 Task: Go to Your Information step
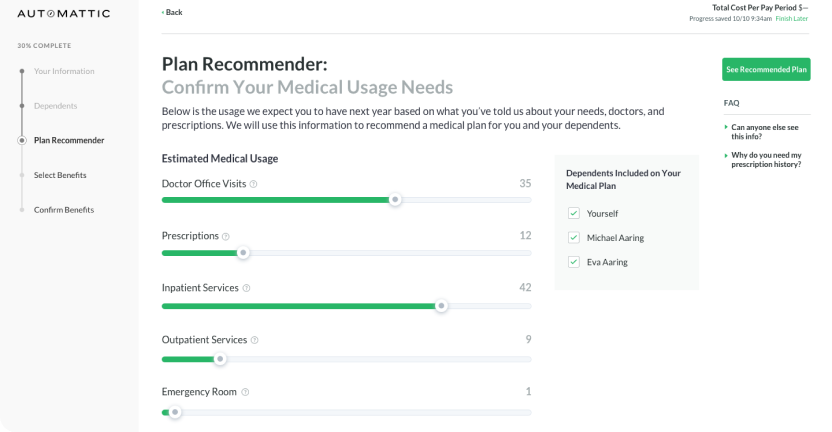point(64,71)
